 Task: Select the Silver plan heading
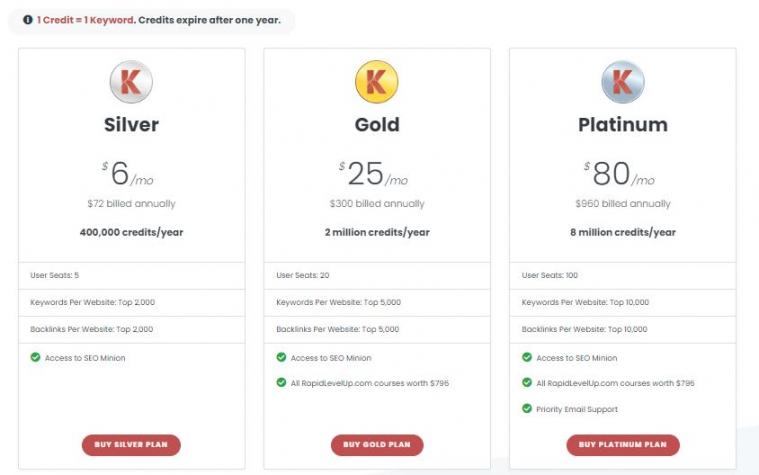tap(131, 125)
